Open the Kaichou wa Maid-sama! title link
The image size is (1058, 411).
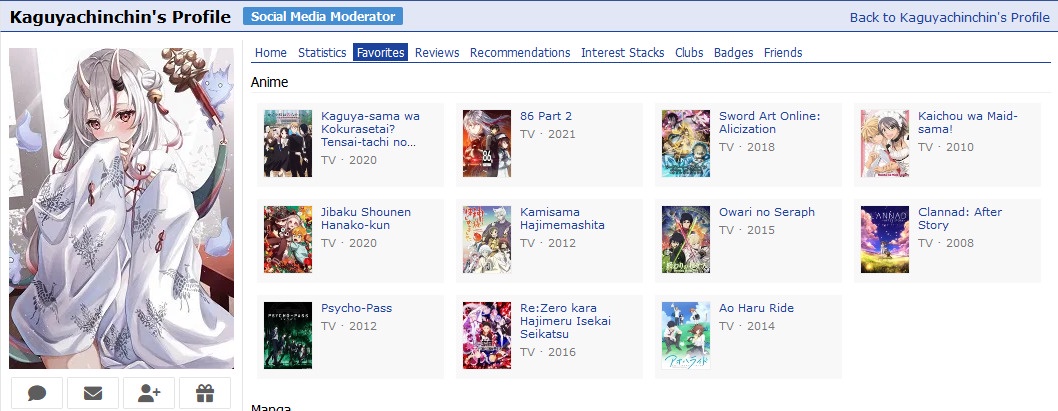(x=968, y=123)
